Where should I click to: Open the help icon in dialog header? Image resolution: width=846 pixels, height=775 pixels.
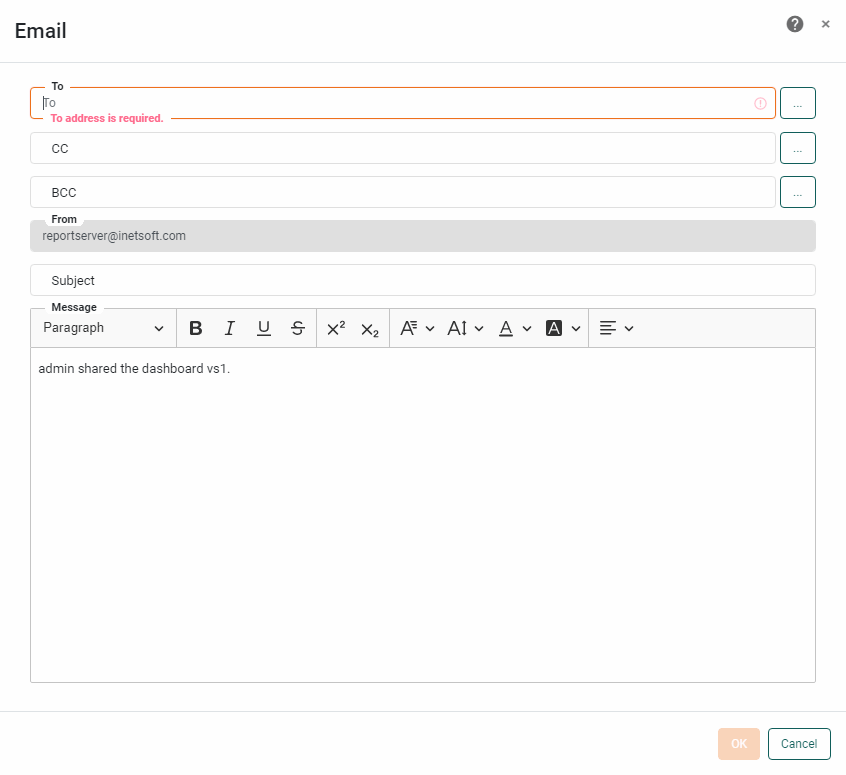795,23
